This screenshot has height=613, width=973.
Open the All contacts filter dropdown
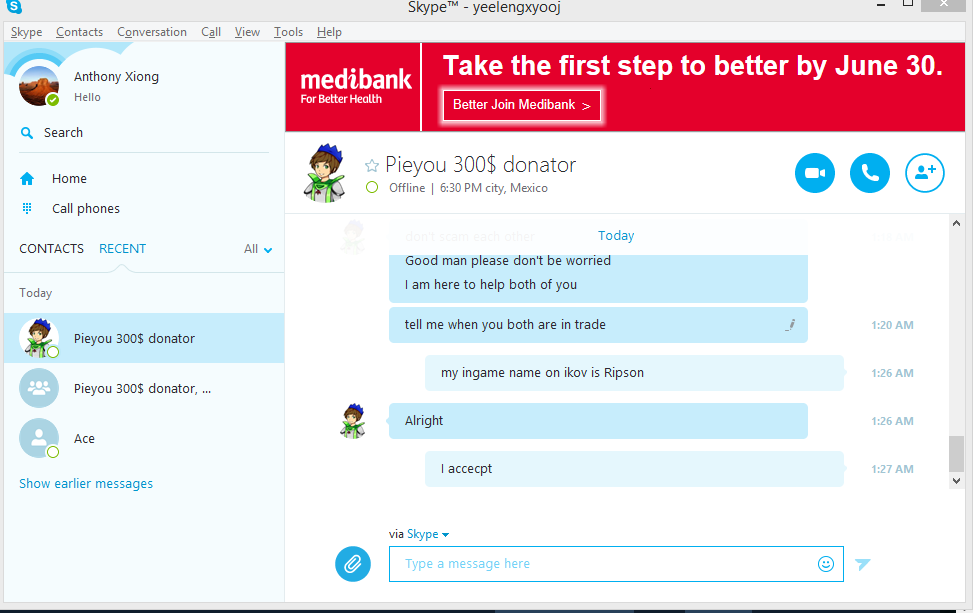(x=258, y=249)
